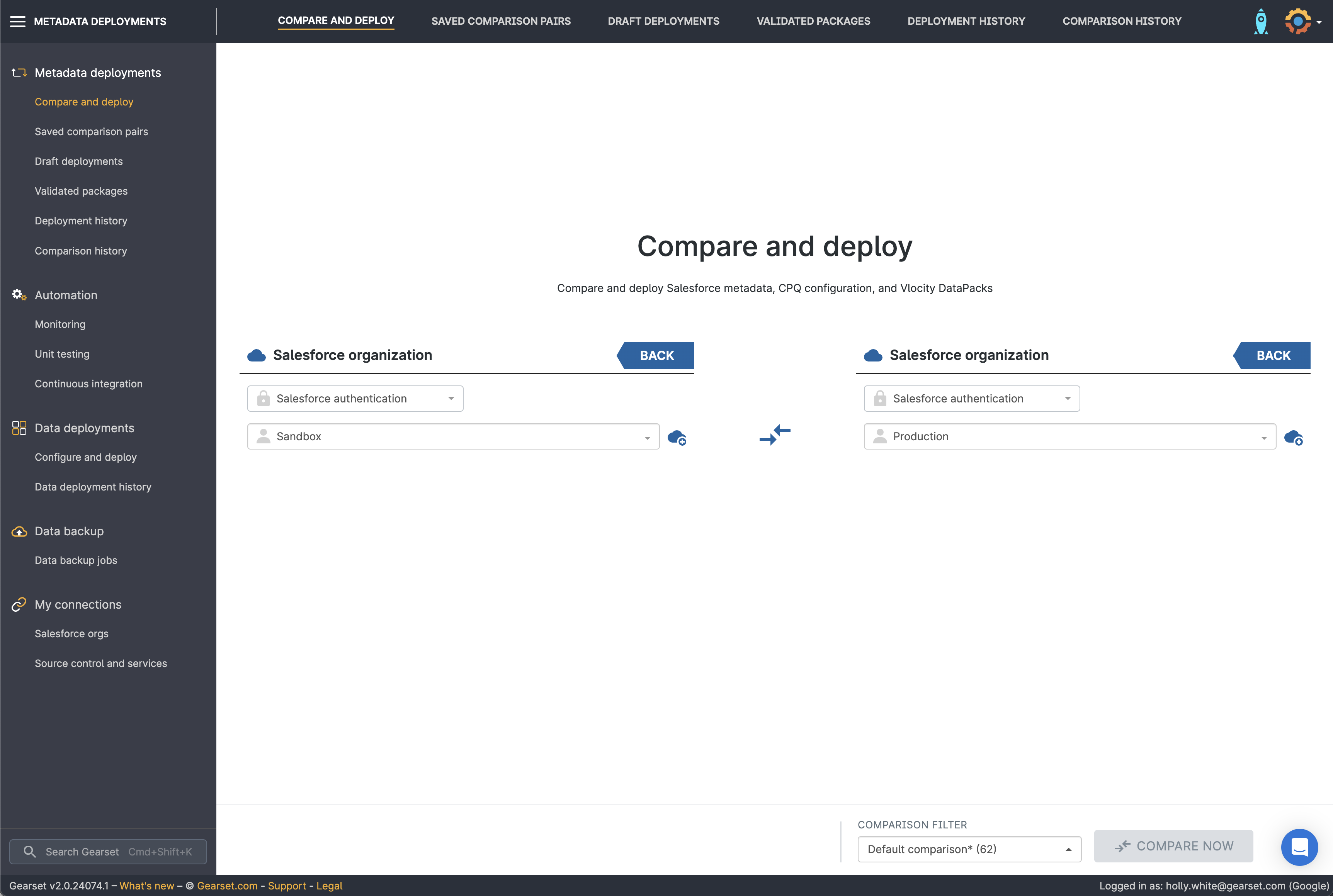The width and height of the screenshot is (1333, 896).
Task: Click the rocket icon in header
Action: [x=1260, y=21]
